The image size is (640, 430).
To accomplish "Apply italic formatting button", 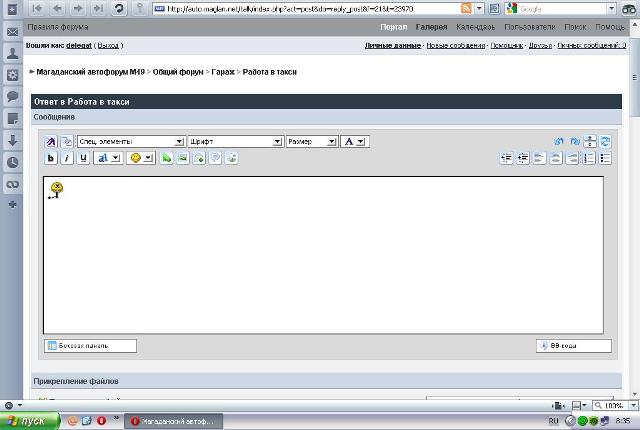I will 67,158.
